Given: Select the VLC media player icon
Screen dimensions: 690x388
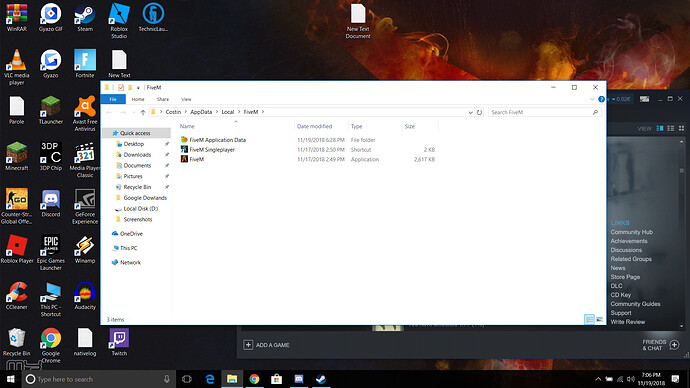Looking at the screenshot, I should (x=17, y=67).
